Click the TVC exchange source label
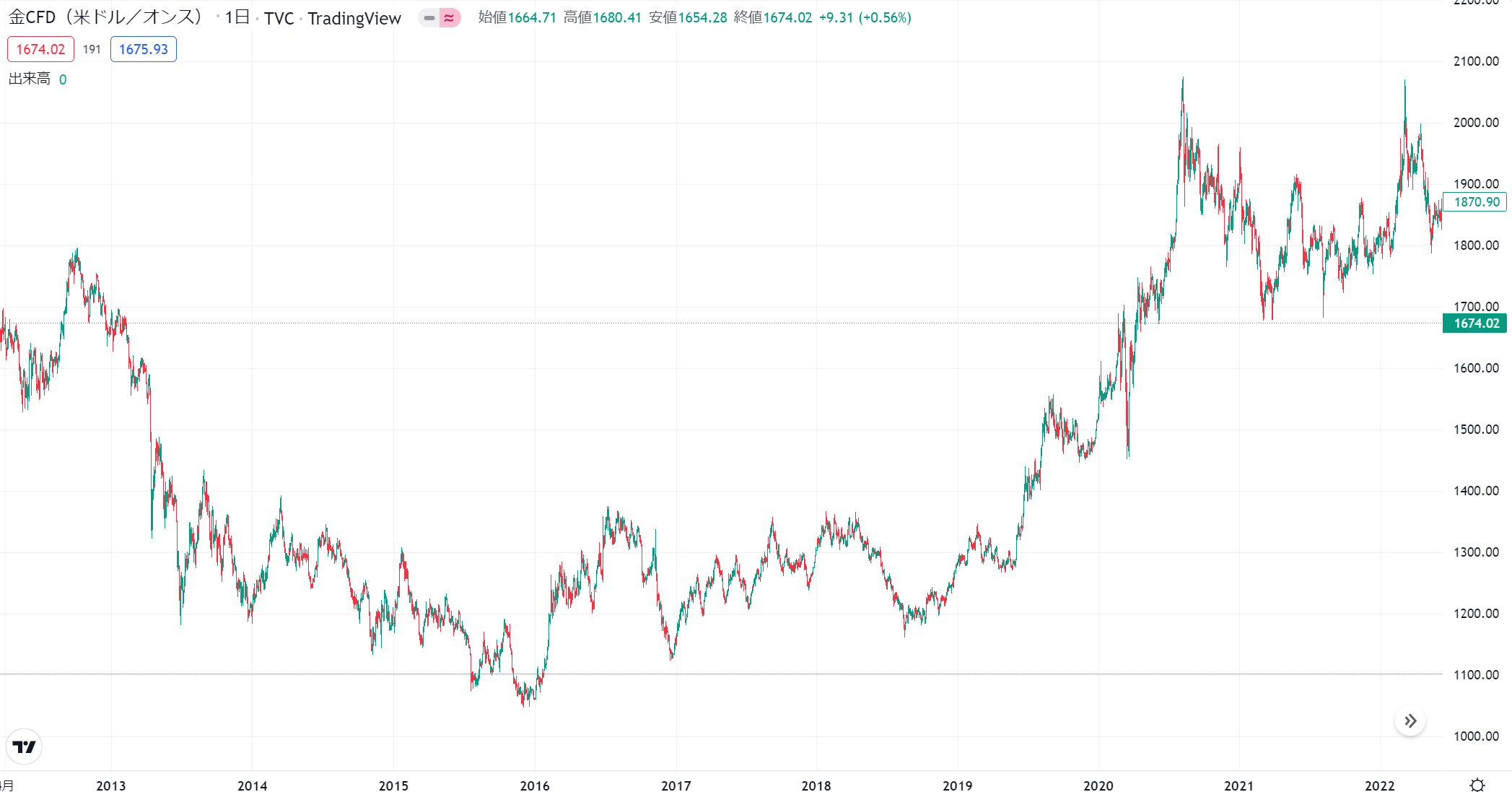 pyautogui.click(x=279, y=18)
